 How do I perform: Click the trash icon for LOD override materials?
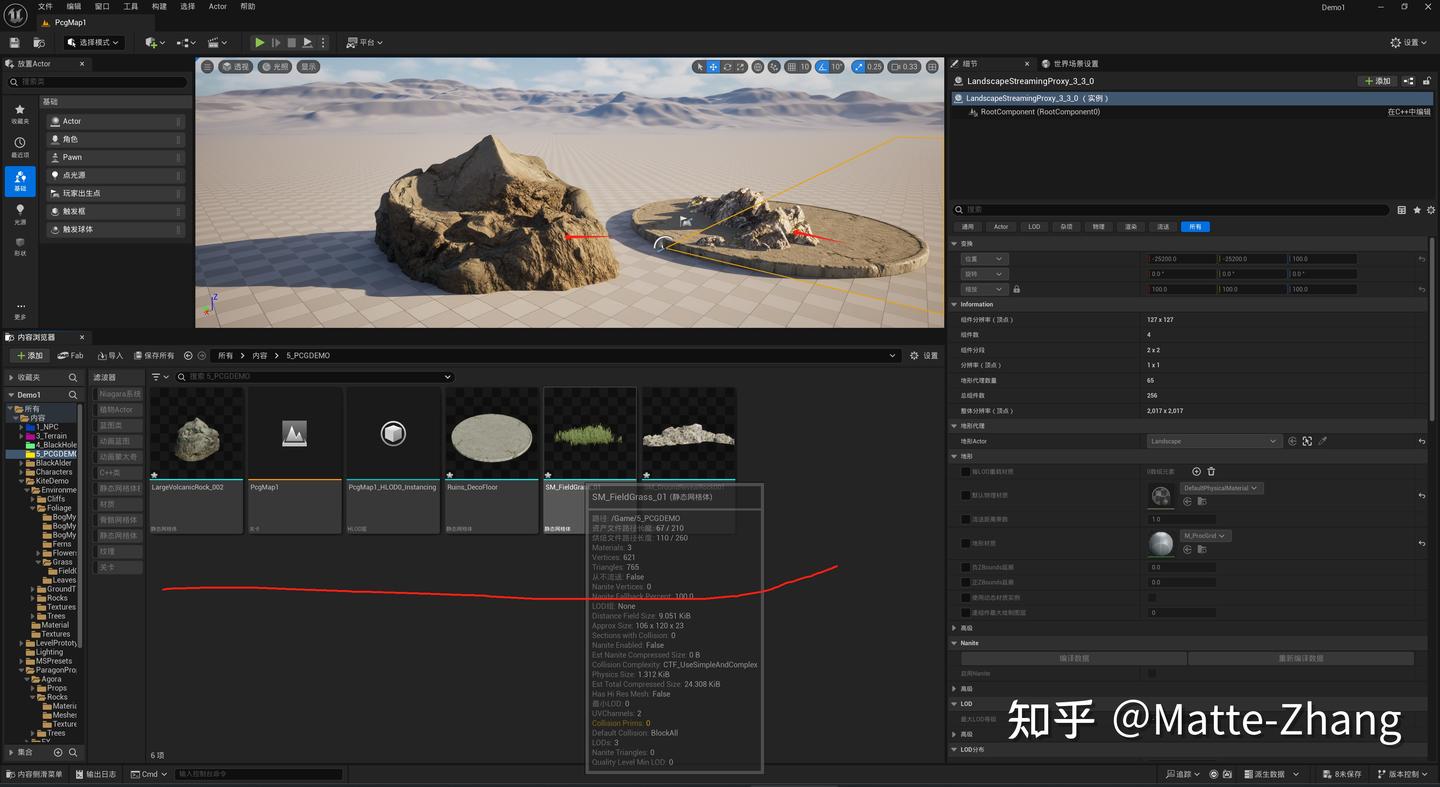tap(1211, 471)
